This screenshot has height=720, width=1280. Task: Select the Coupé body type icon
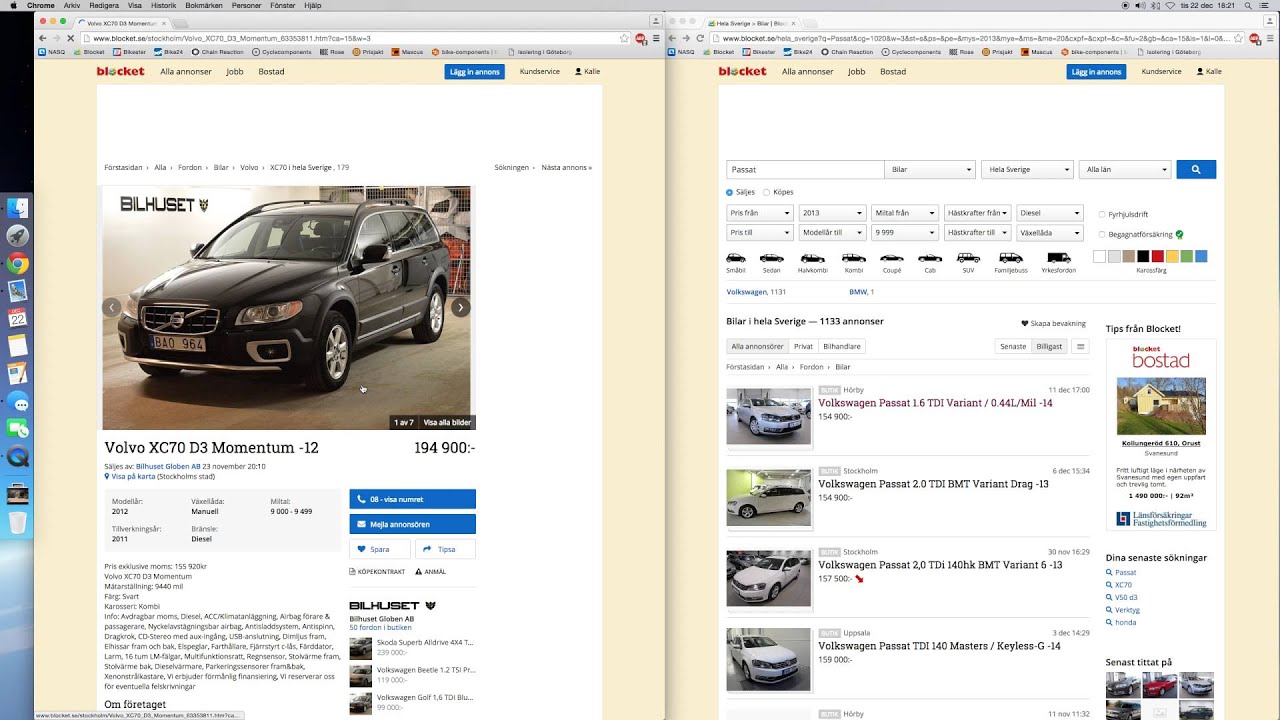coord(892,258)
